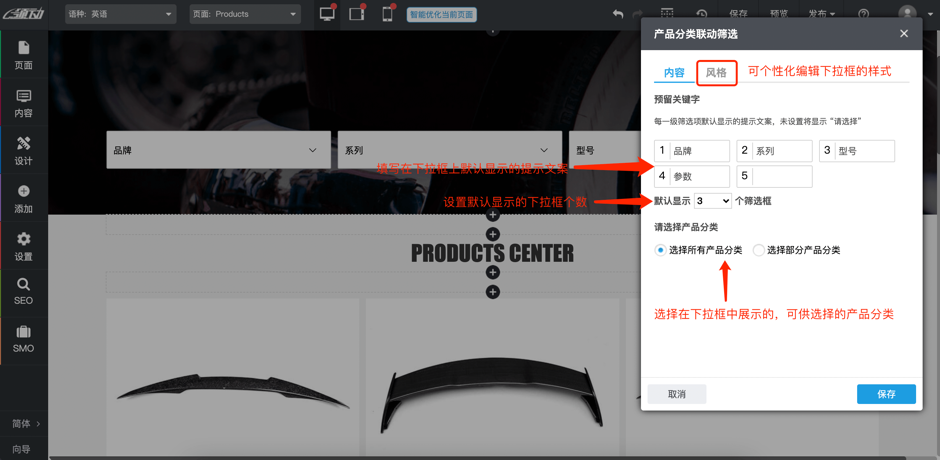Open the 内容 (Content) sidebar panel
This screenshot has width=940, height=460.
[23, 103]
